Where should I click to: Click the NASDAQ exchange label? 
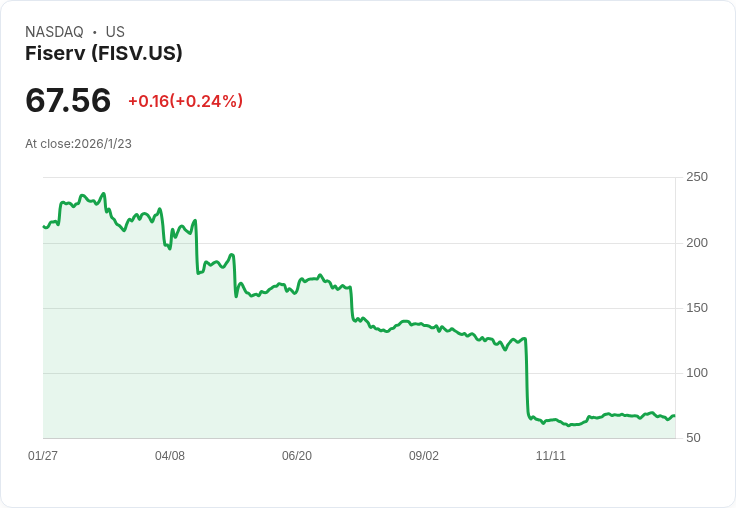54,32
